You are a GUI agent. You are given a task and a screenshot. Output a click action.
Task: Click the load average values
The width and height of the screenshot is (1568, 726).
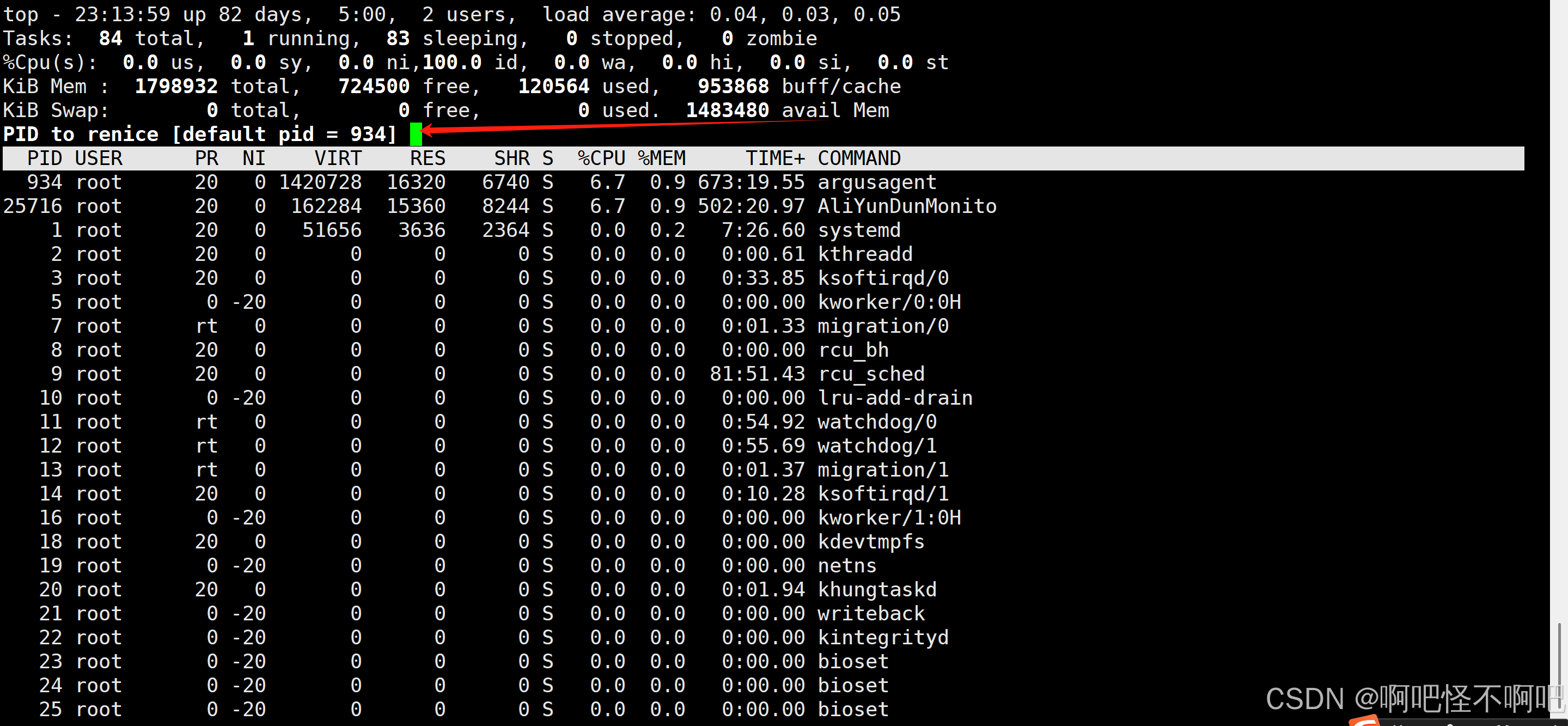click(x=804, y=14)
